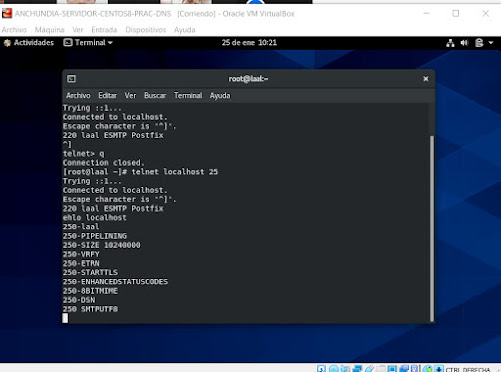Click the '250-VRFY' line
The image size is (501, 372).
coord(81,254)
